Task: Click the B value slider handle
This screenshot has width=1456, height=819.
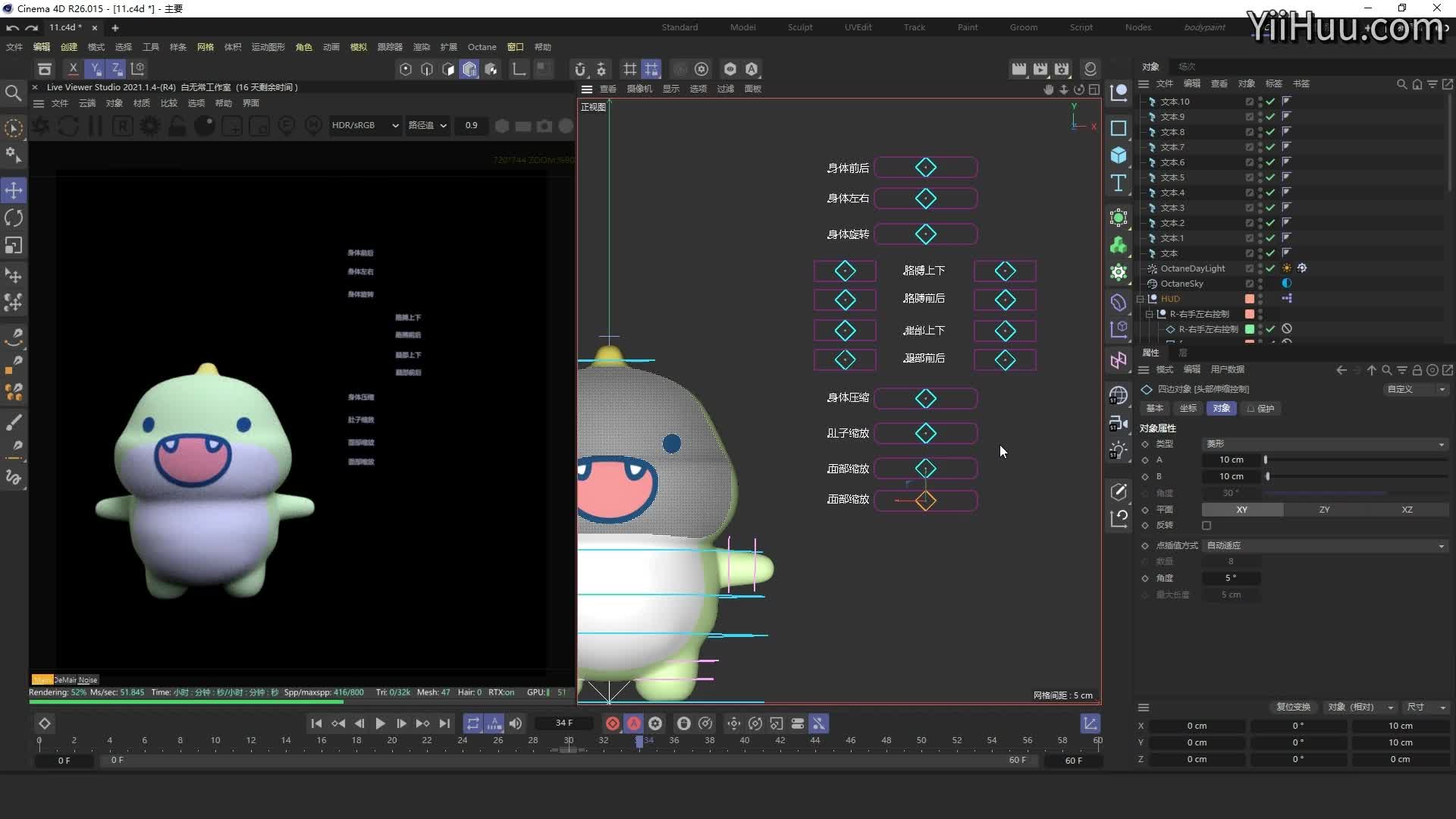Action: point(1268,476)
